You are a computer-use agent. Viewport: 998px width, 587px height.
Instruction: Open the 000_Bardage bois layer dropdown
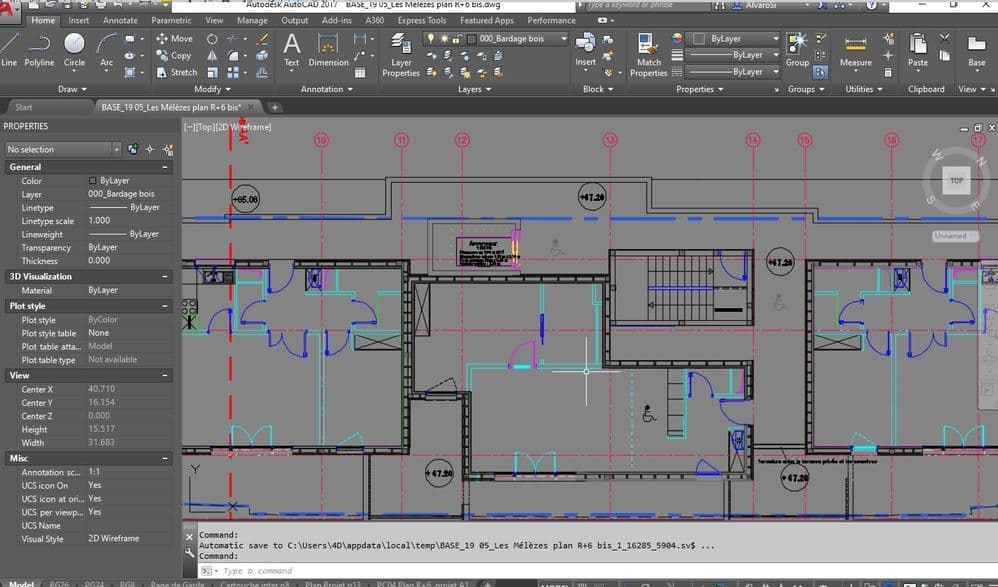click(x=564, y=39)
